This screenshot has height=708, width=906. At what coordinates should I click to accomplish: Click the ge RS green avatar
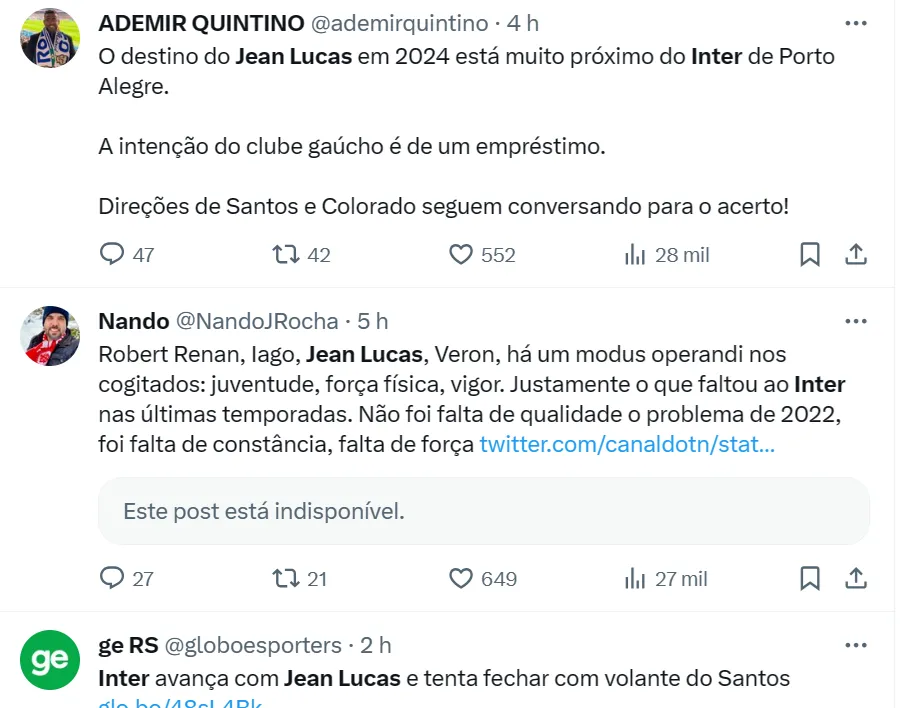pos(50,661)
